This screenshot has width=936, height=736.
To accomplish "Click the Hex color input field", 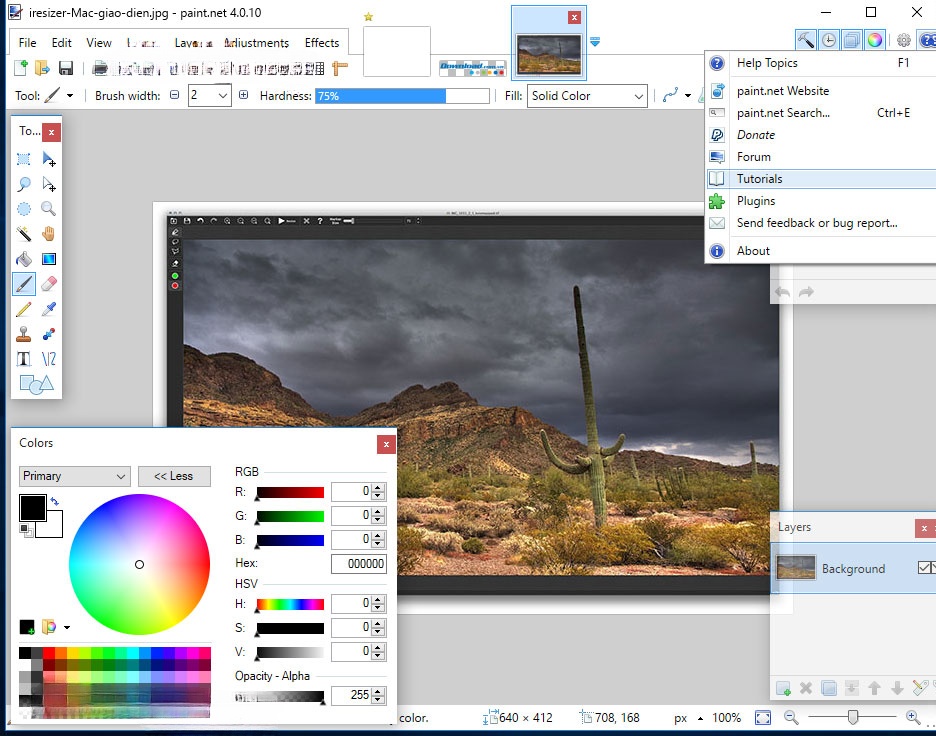I will [x=359, y=563].
